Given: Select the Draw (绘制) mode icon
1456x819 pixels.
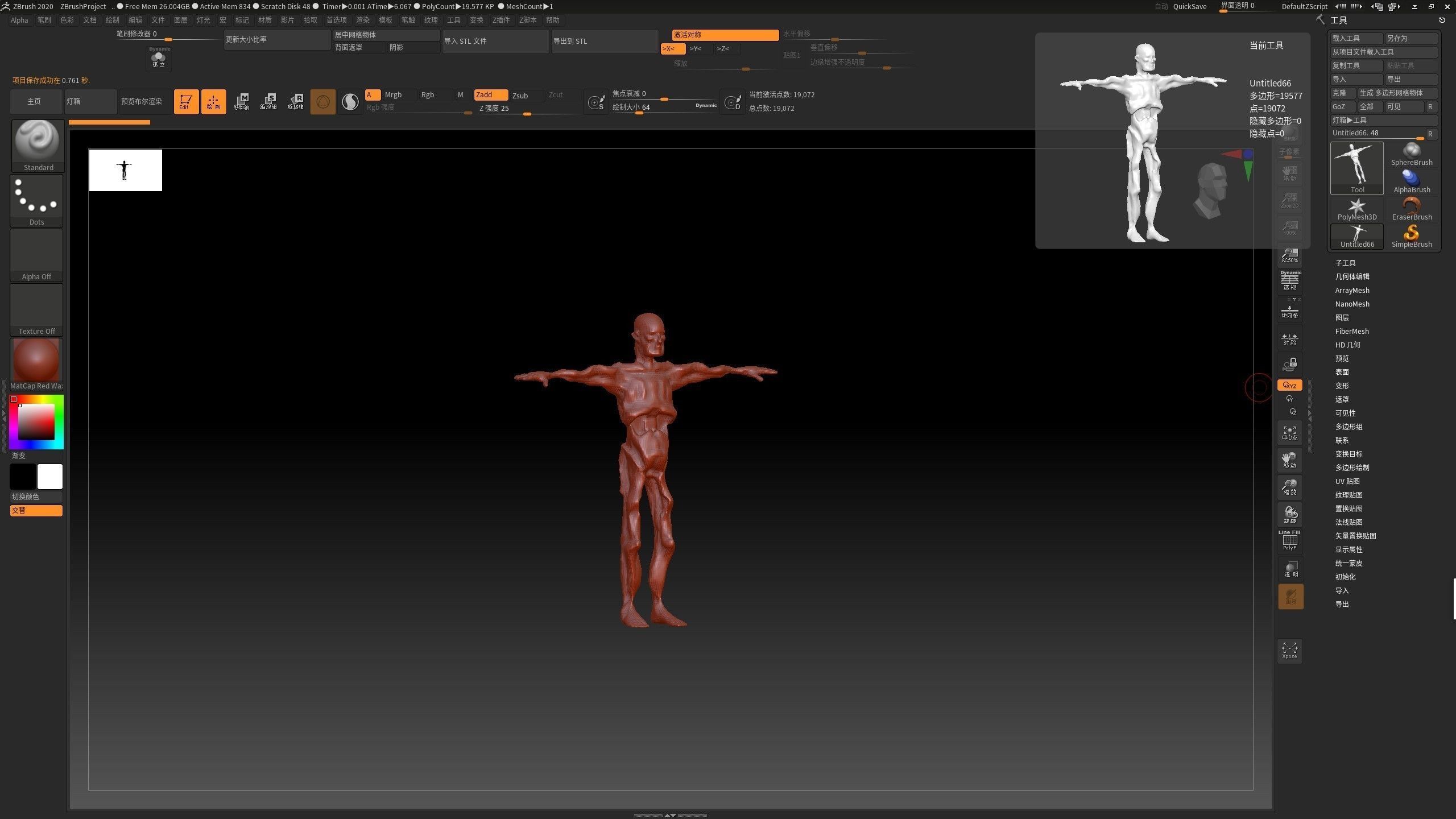Looking at the screenshot, I should (213, 102).
